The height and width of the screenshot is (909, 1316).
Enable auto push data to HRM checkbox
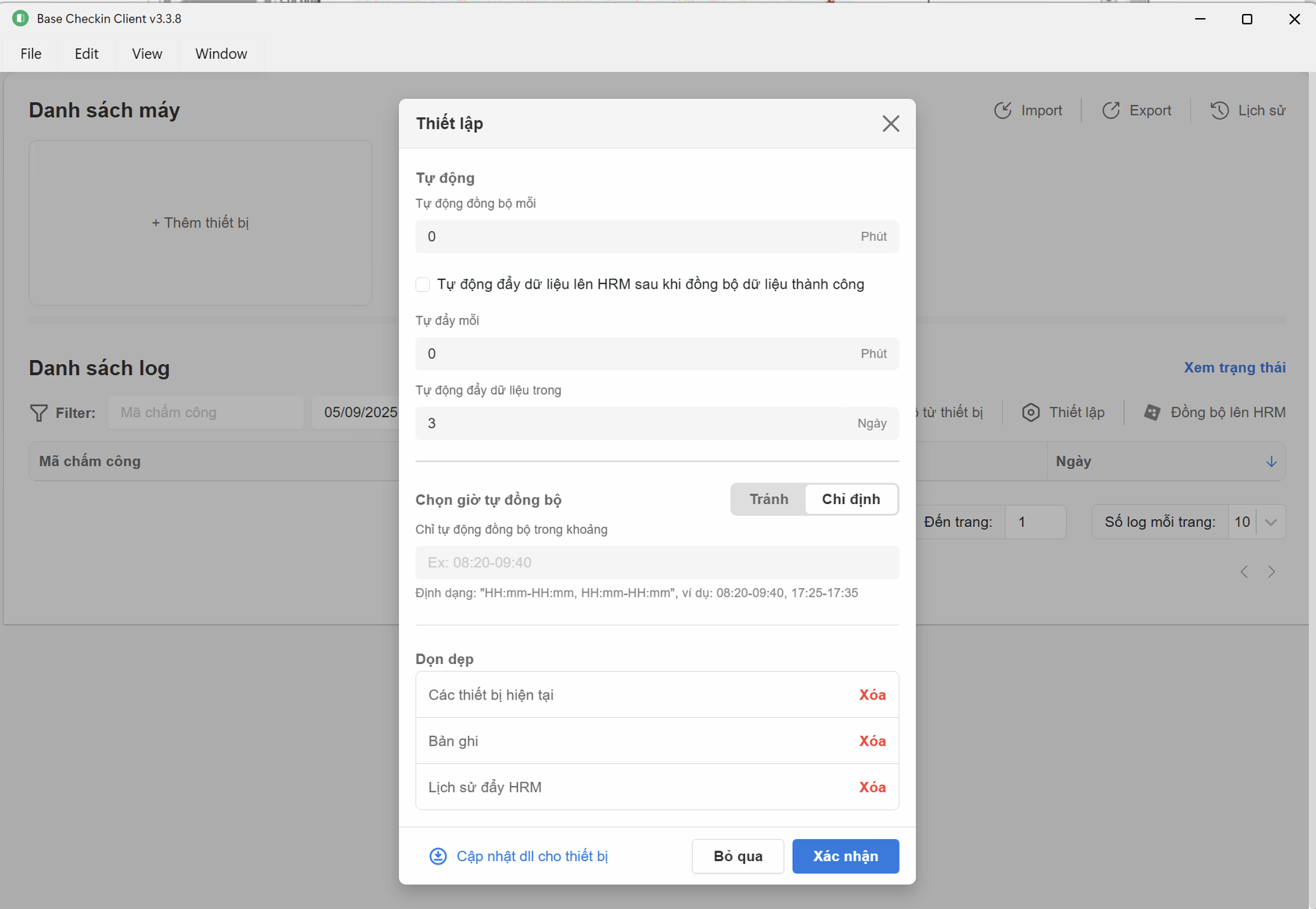[423, 284]
